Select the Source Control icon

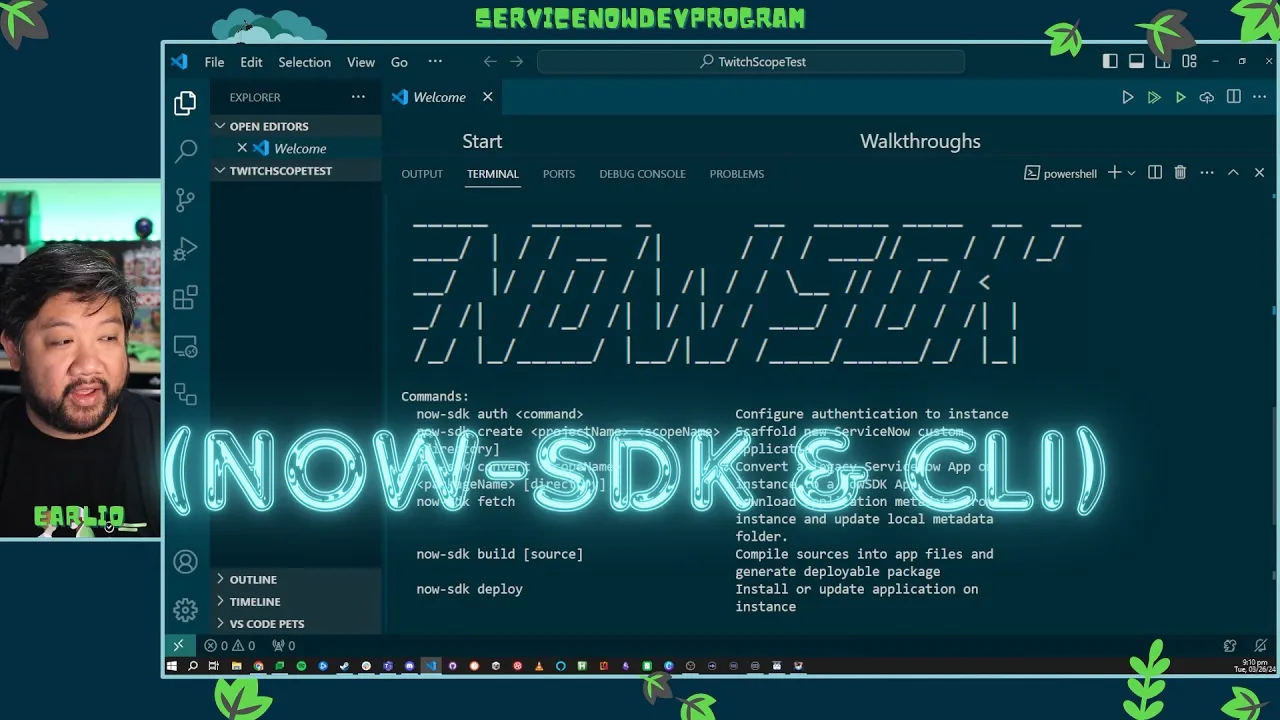185,199
